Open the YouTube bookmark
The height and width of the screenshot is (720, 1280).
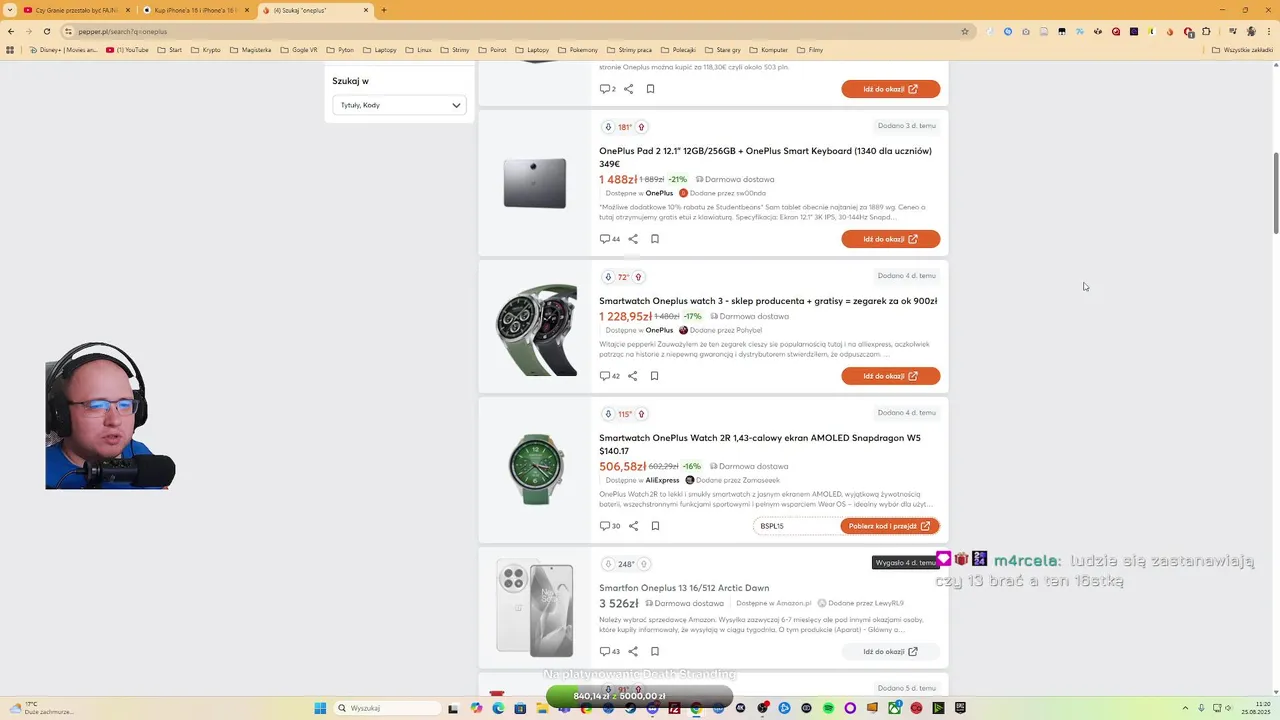[x=127, y=49]
